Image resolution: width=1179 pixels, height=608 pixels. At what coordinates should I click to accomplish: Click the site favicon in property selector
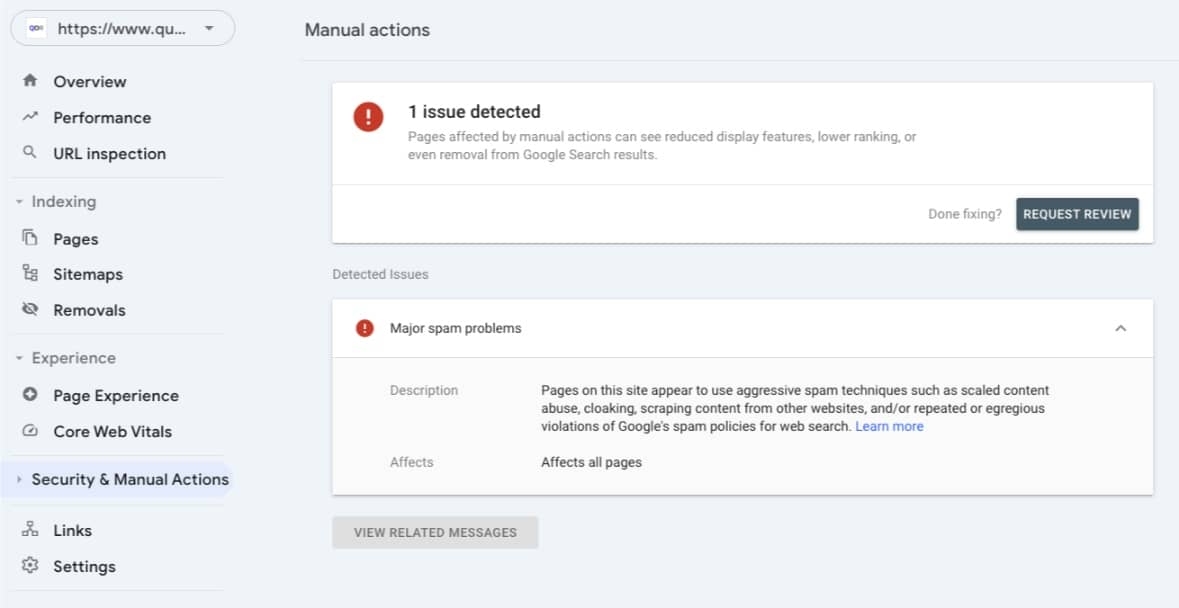(x=35, y=29)
